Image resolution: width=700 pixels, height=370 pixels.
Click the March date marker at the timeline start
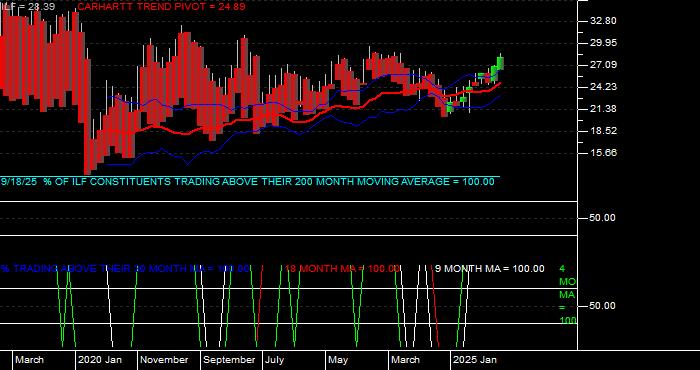pos(29,360)
